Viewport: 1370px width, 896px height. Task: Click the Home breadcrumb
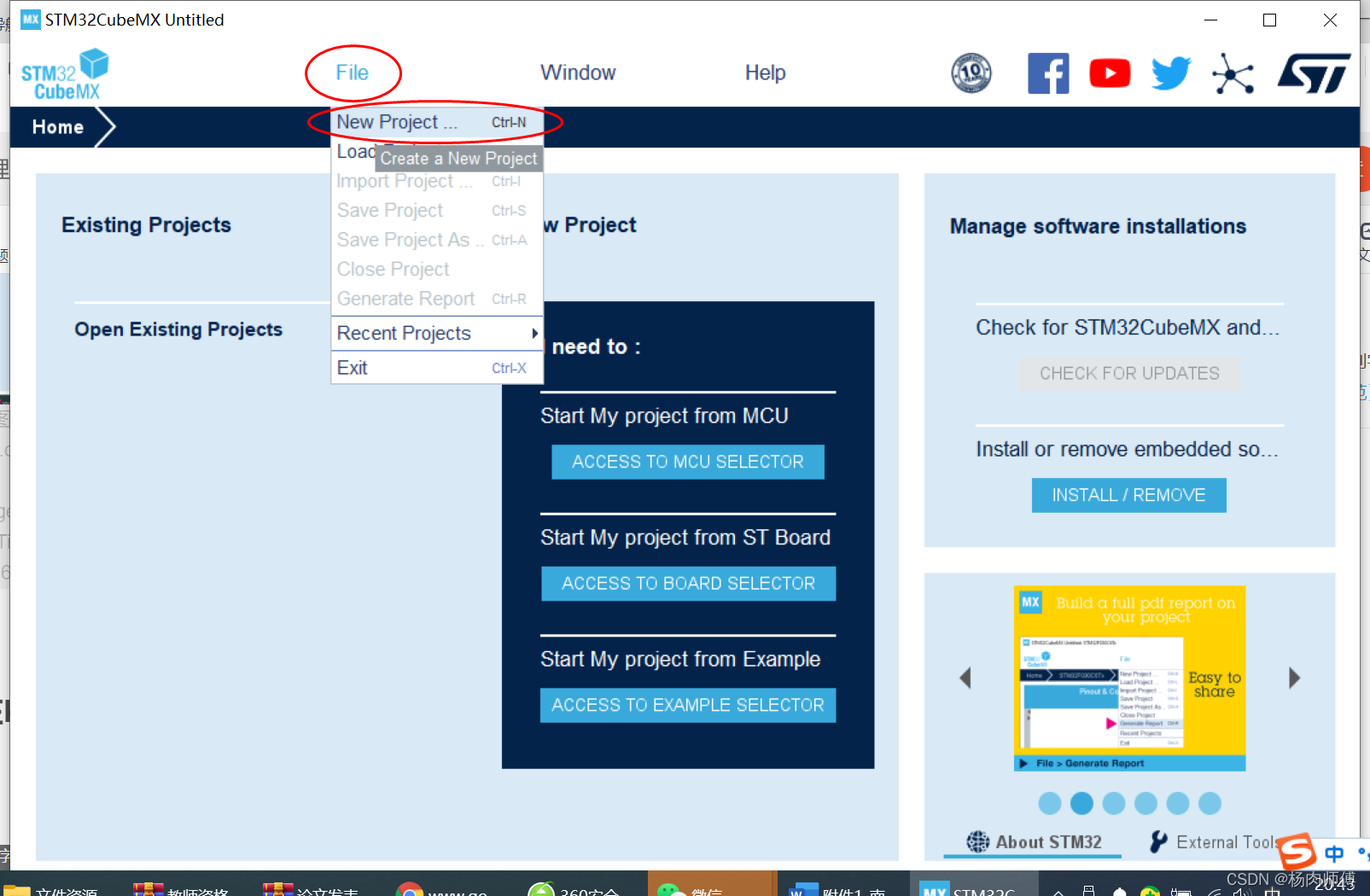[58, 127]
